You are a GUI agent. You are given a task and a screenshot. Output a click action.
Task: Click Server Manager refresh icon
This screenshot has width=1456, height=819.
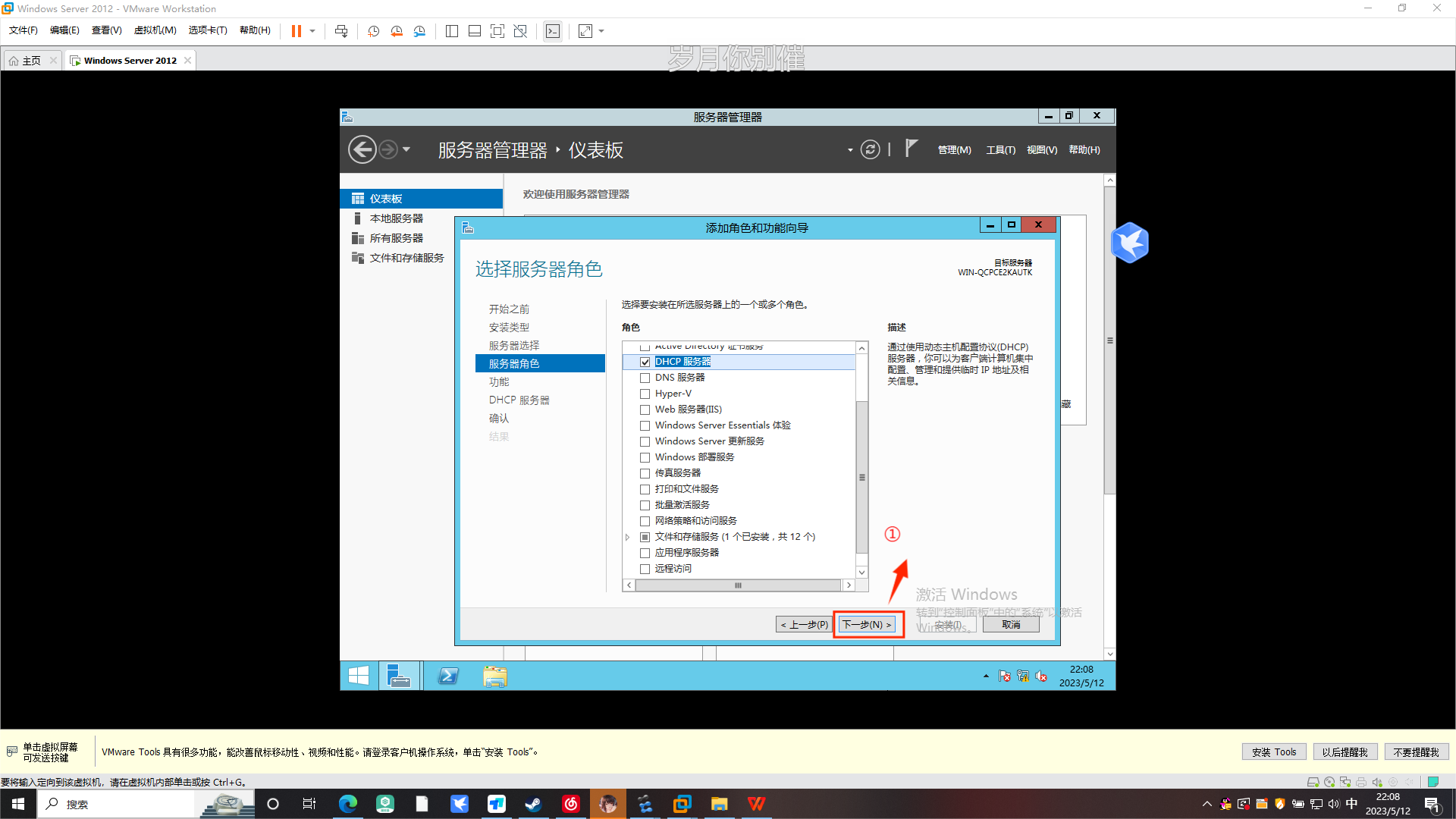(x=870, y=149)
